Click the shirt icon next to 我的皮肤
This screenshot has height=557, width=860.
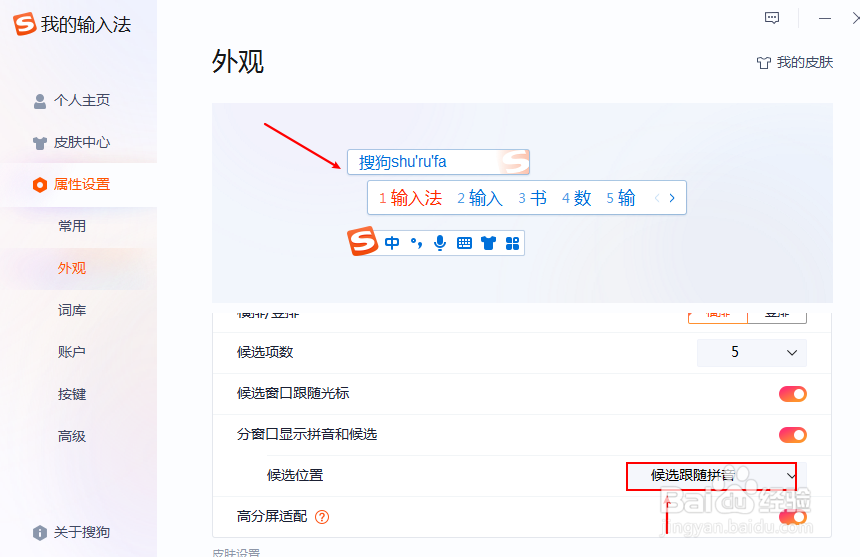(x=763, y=63)
